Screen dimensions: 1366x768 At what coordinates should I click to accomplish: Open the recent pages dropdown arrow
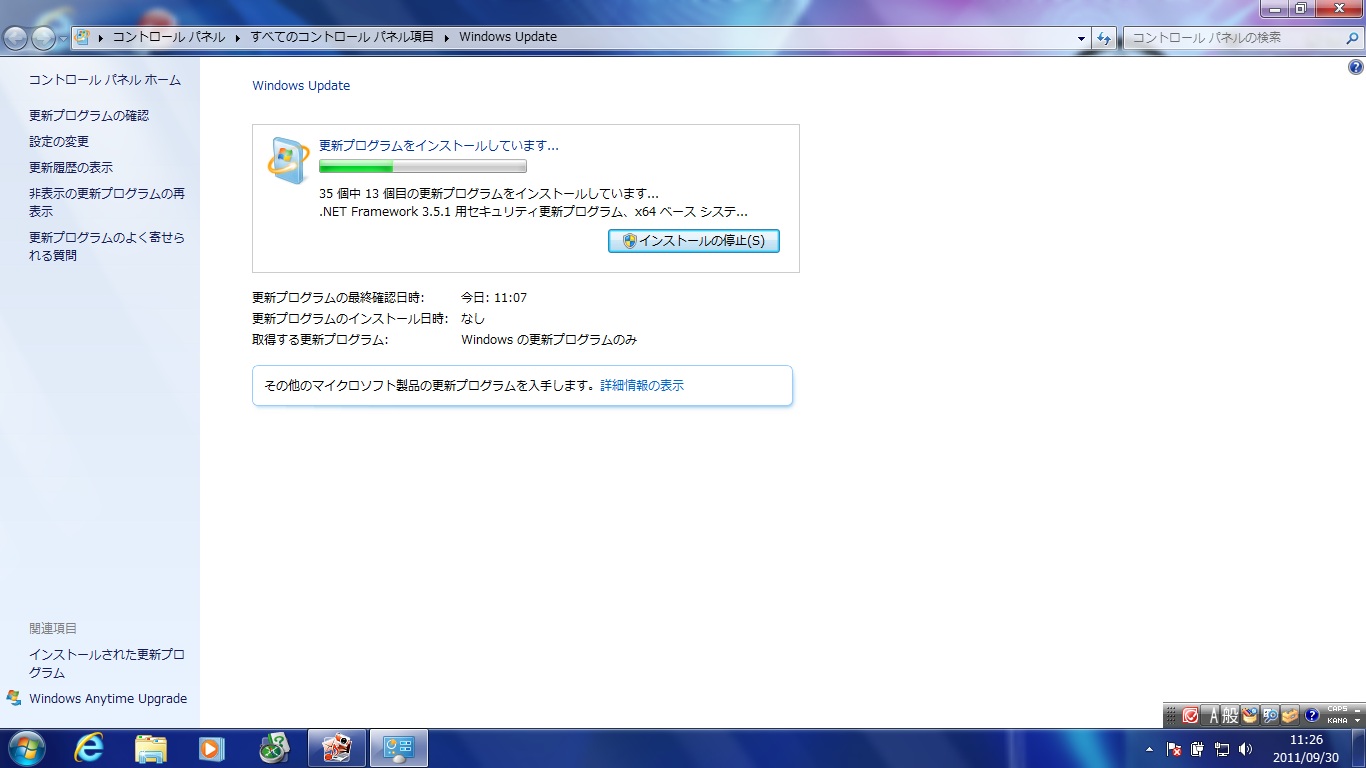[x=64, y=38]
